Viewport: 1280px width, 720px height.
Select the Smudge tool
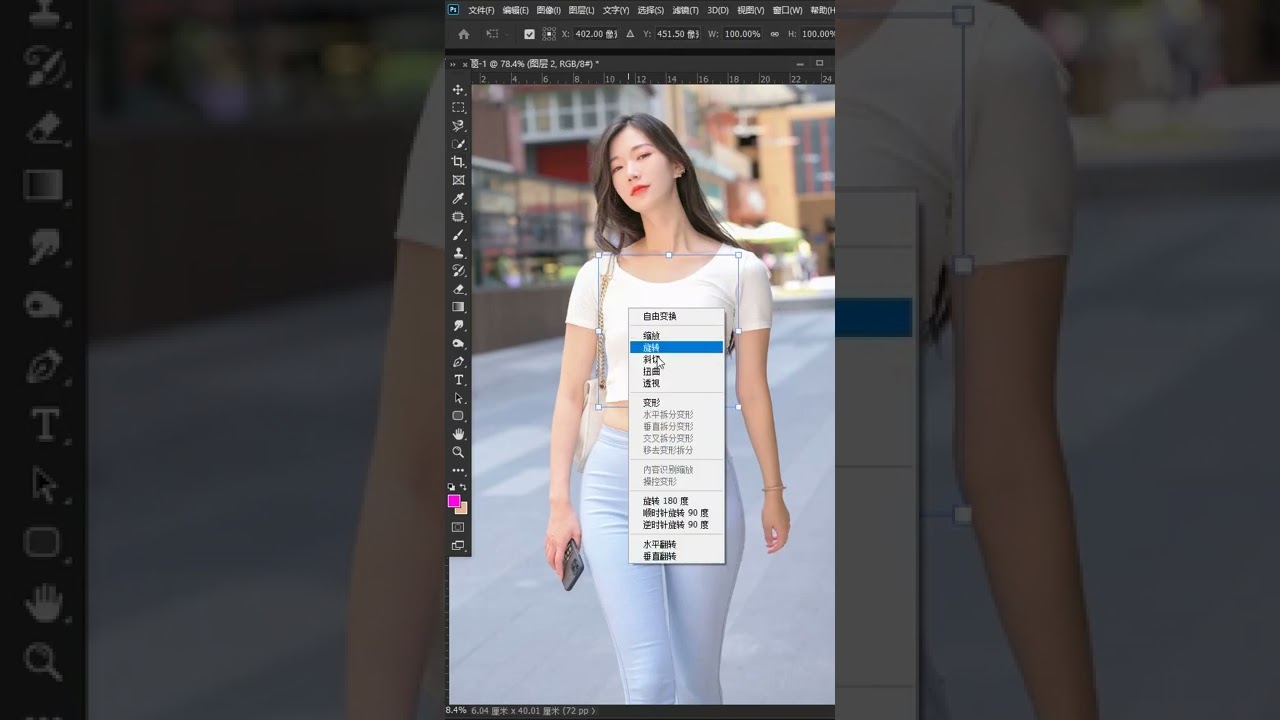coord(458,325)
